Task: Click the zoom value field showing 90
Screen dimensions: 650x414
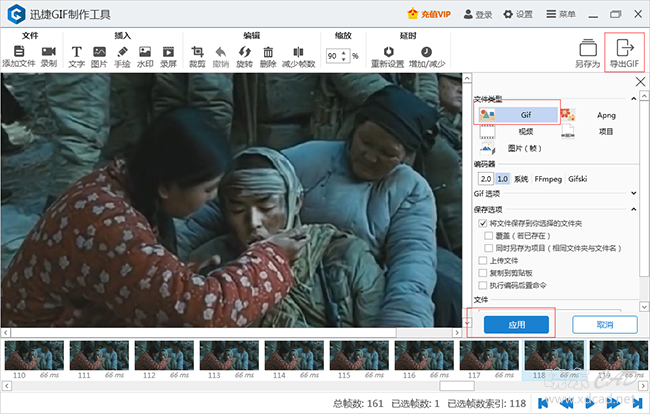Action: coord(333,56)
